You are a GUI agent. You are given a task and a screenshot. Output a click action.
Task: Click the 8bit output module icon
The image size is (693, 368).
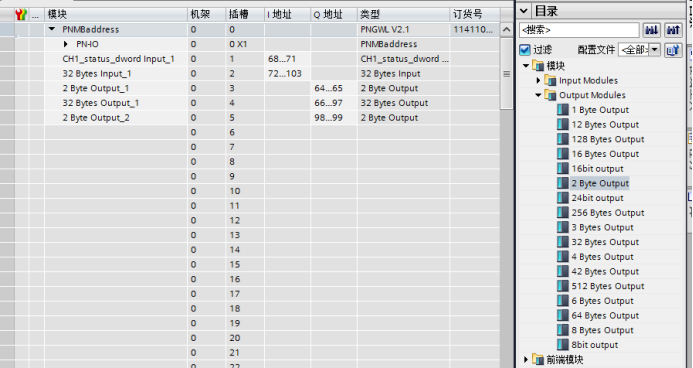[563, 345]
